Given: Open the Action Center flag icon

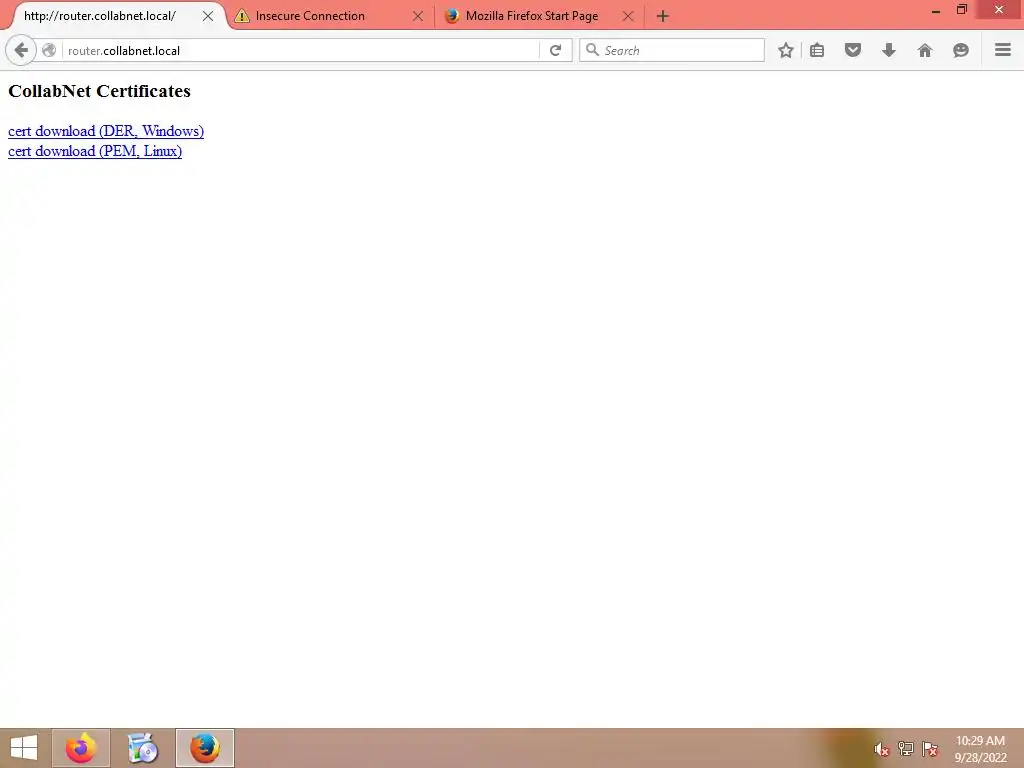Looking at the screenshot, I should coord(930,748).
